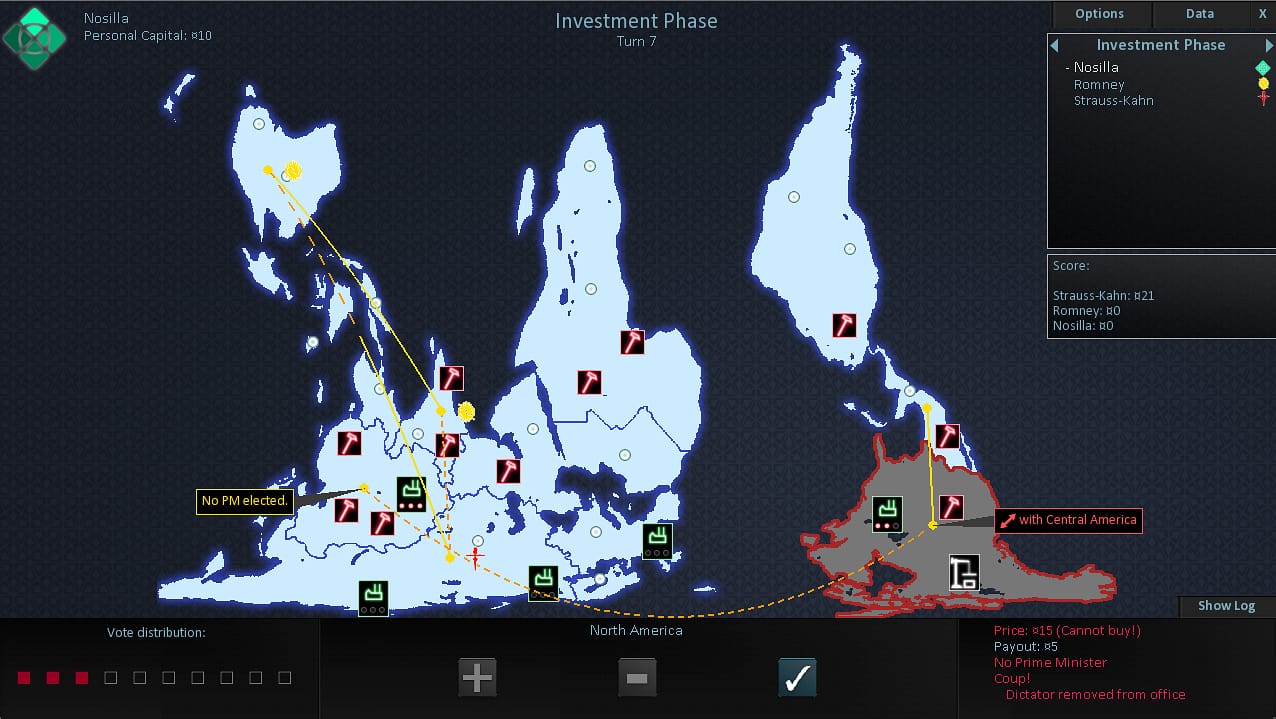Open the Options menu
Screen dimensions: 1276x719
pos(1100,13)
